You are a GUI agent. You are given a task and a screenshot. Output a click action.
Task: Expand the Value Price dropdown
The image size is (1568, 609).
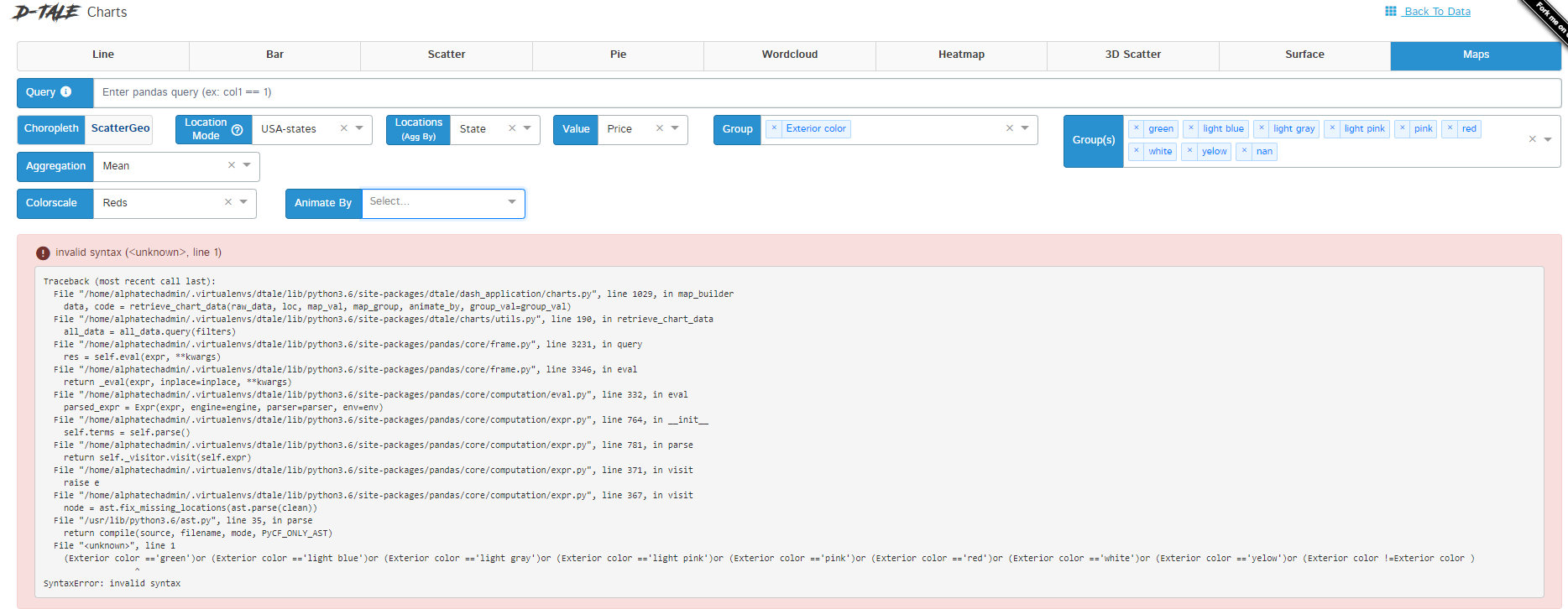[x=675, y=128]
